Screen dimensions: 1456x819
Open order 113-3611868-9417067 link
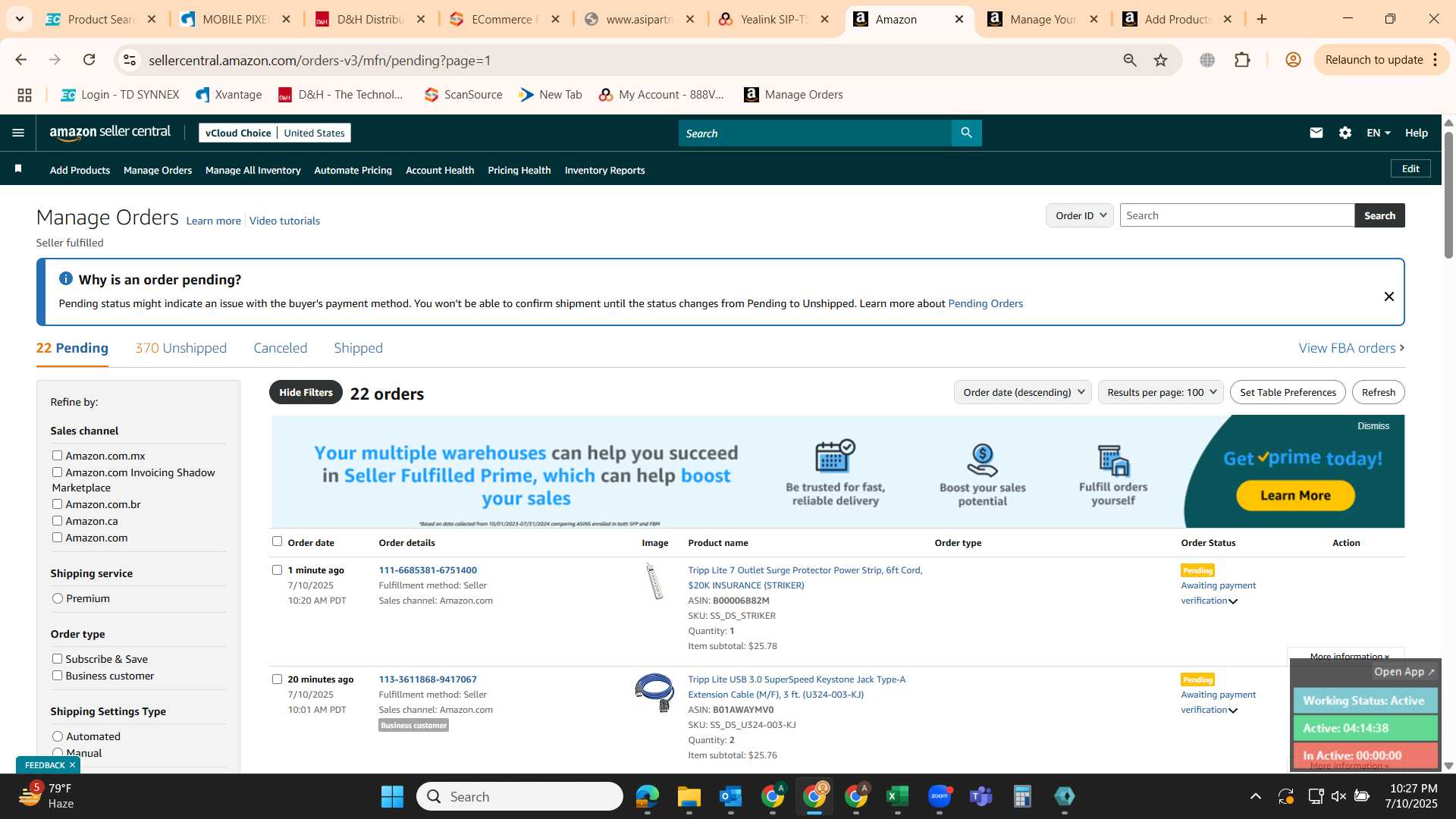(428, 679)
